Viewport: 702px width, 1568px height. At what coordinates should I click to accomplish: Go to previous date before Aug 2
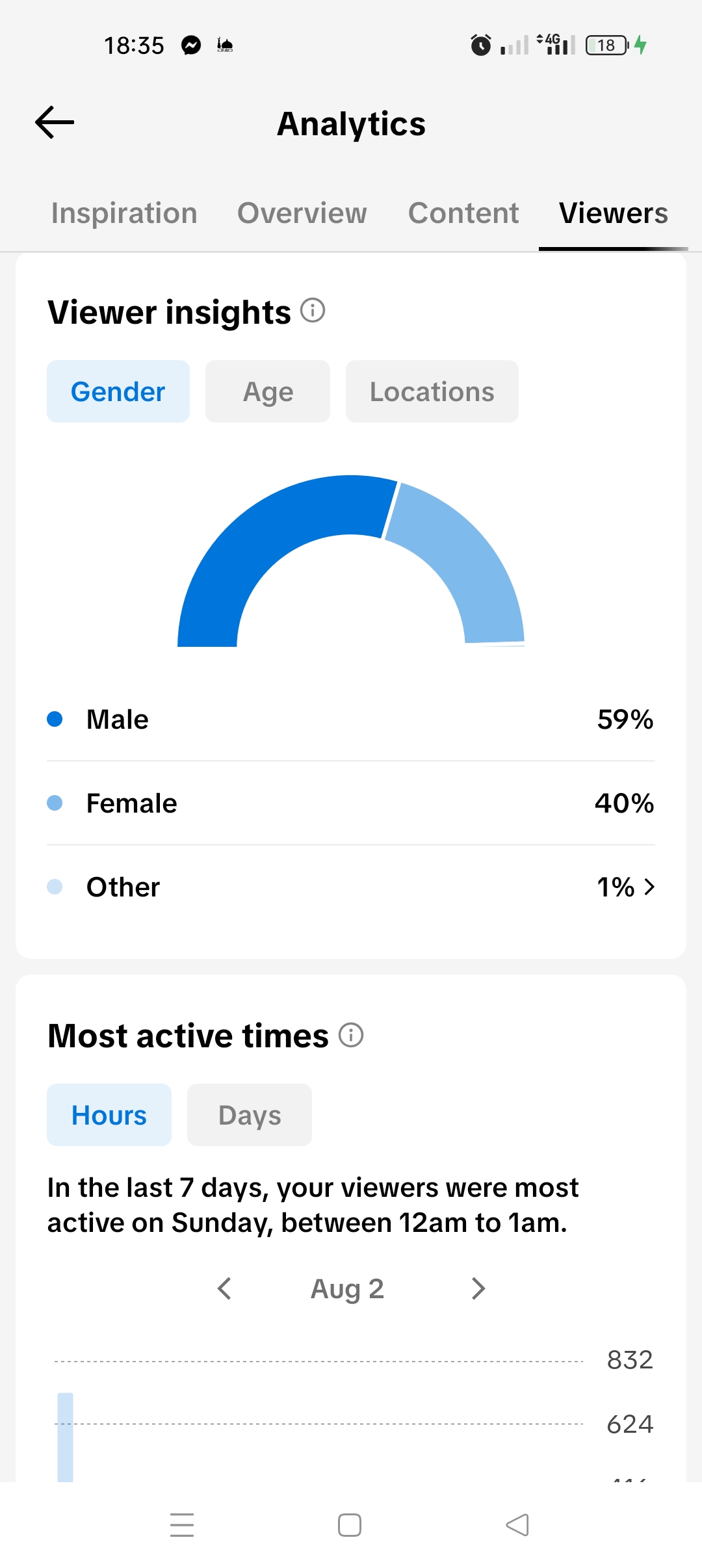coord(224,1288)
